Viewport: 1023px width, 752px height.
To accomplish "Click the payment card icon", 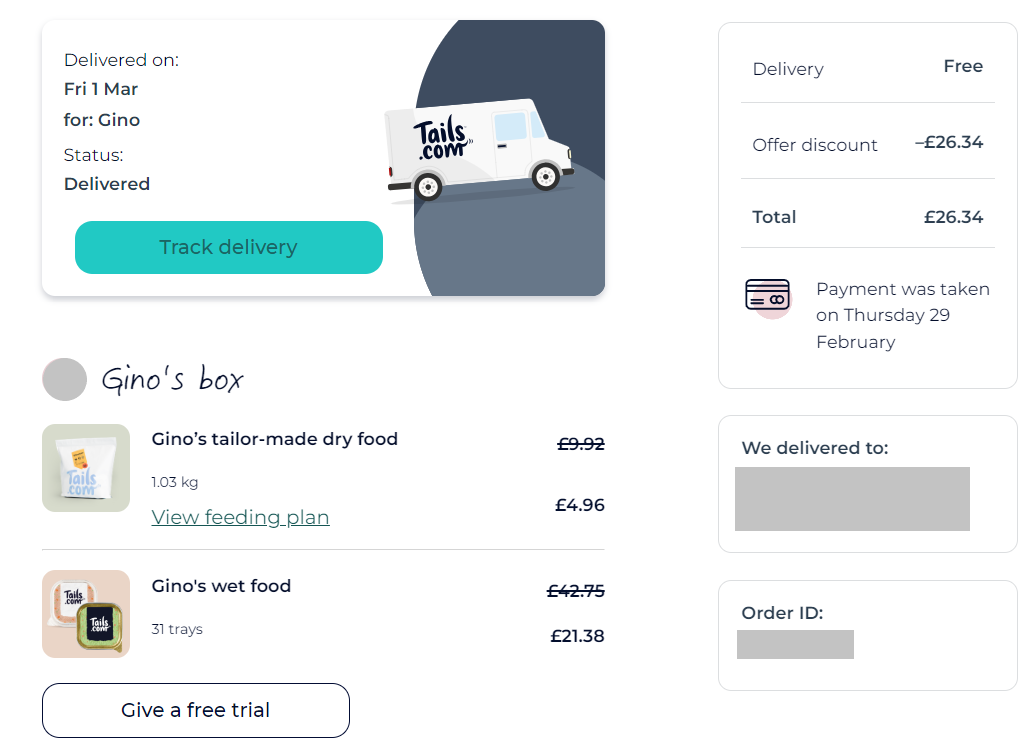I will (x=768, y=297).
